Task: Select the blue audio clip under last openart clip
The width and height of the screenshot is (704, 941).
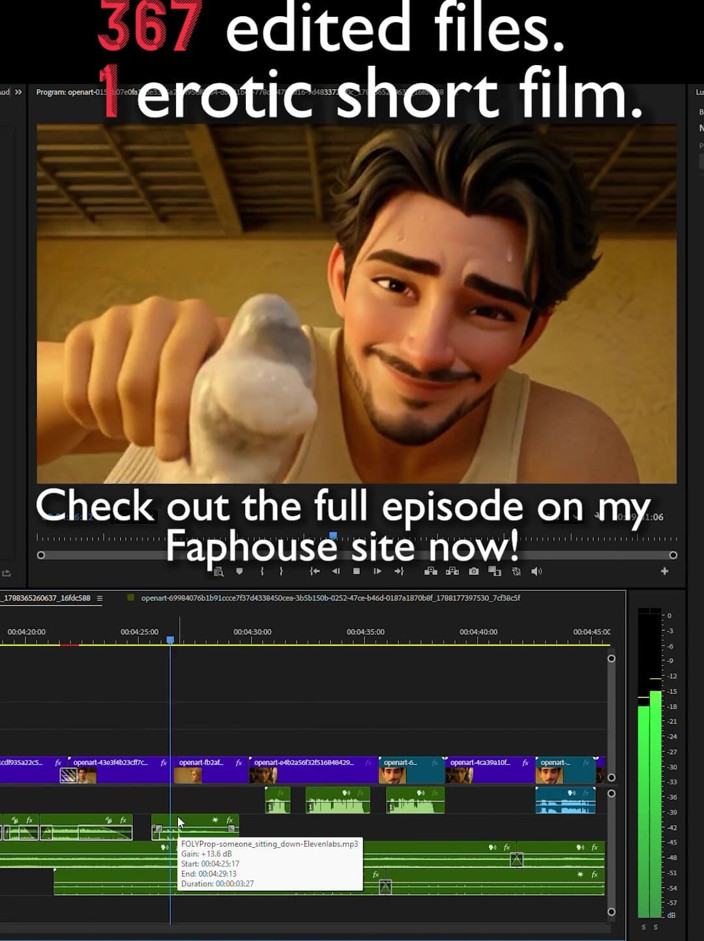Action: click(565, 801)
